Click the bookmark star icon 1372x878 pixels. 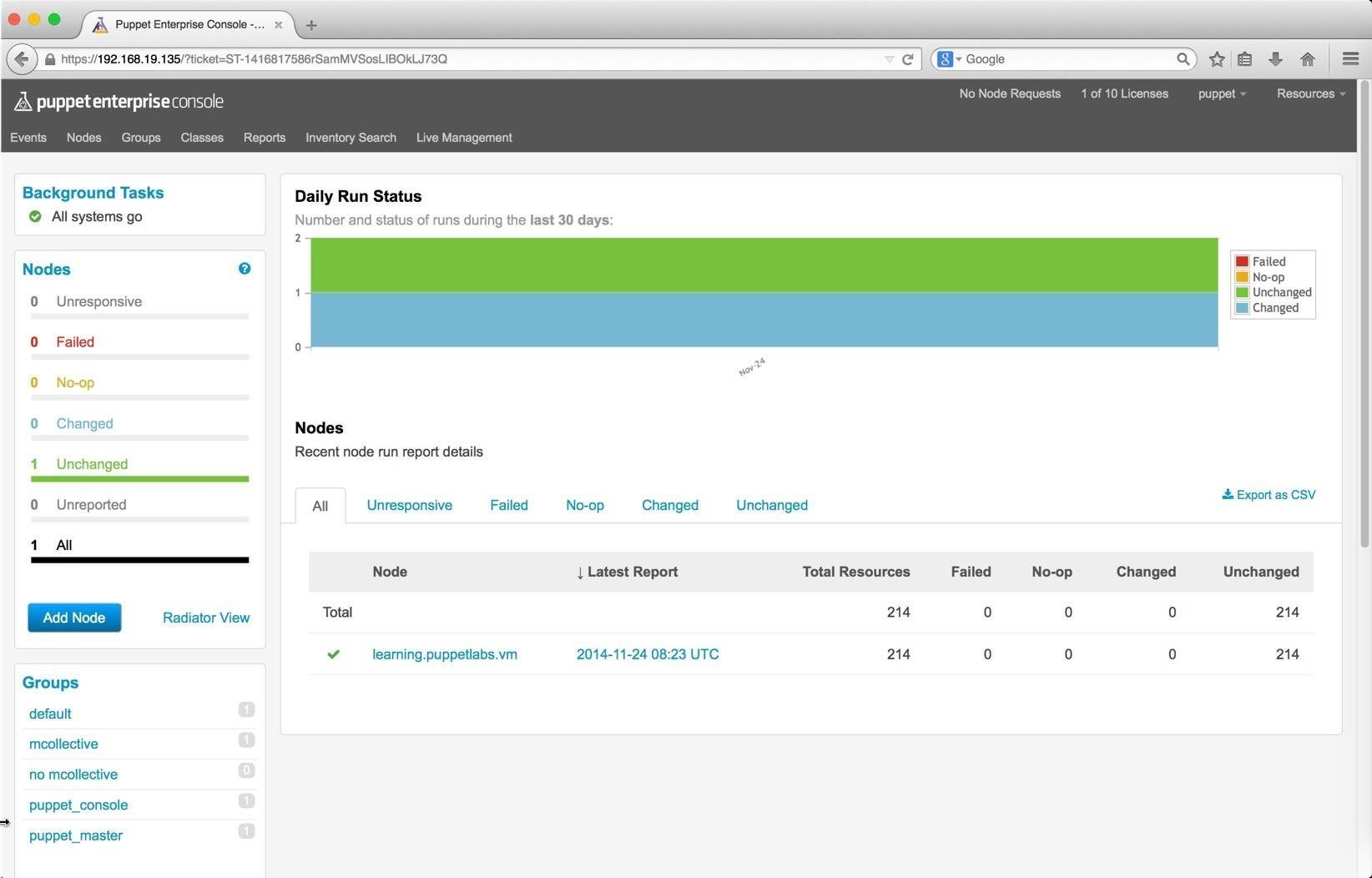click(1216, 58)
